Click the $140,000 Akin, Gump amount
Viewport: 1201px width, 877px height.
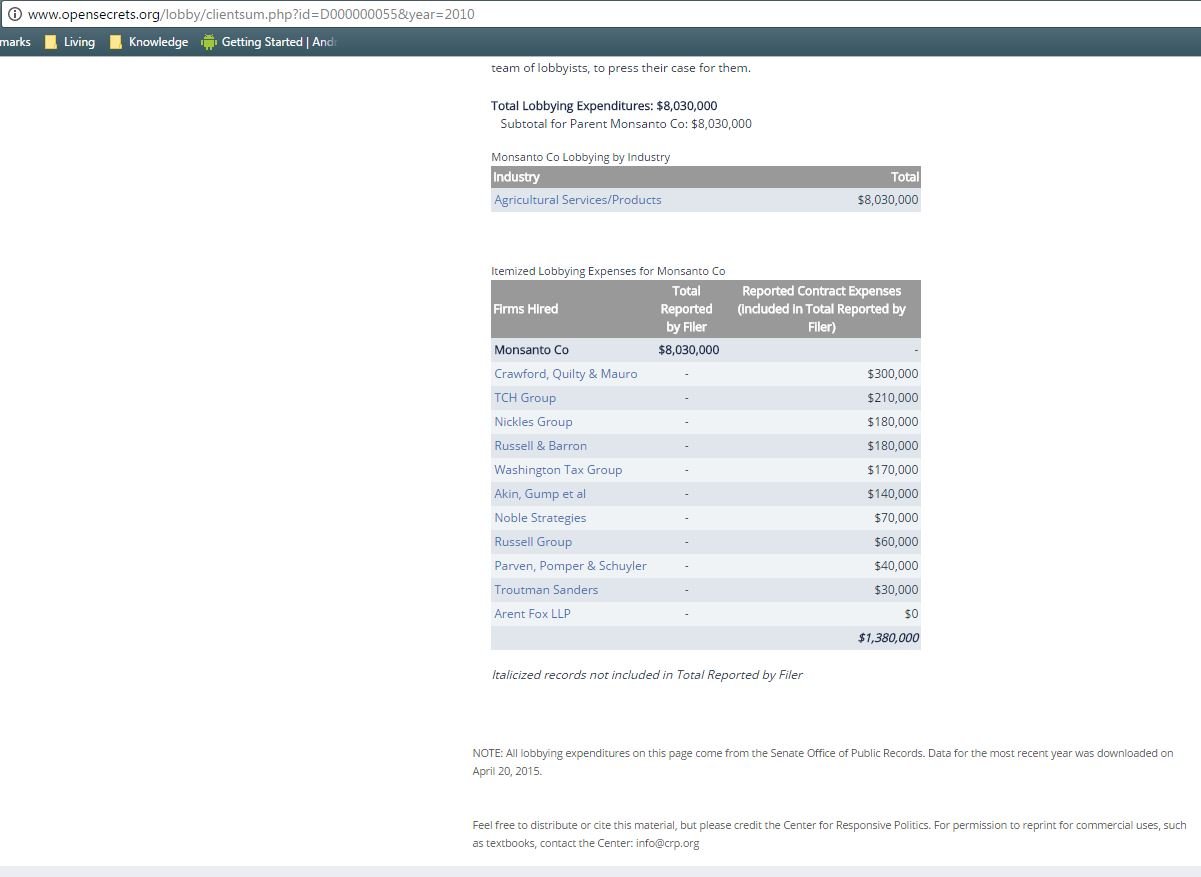tap(893, 494)
